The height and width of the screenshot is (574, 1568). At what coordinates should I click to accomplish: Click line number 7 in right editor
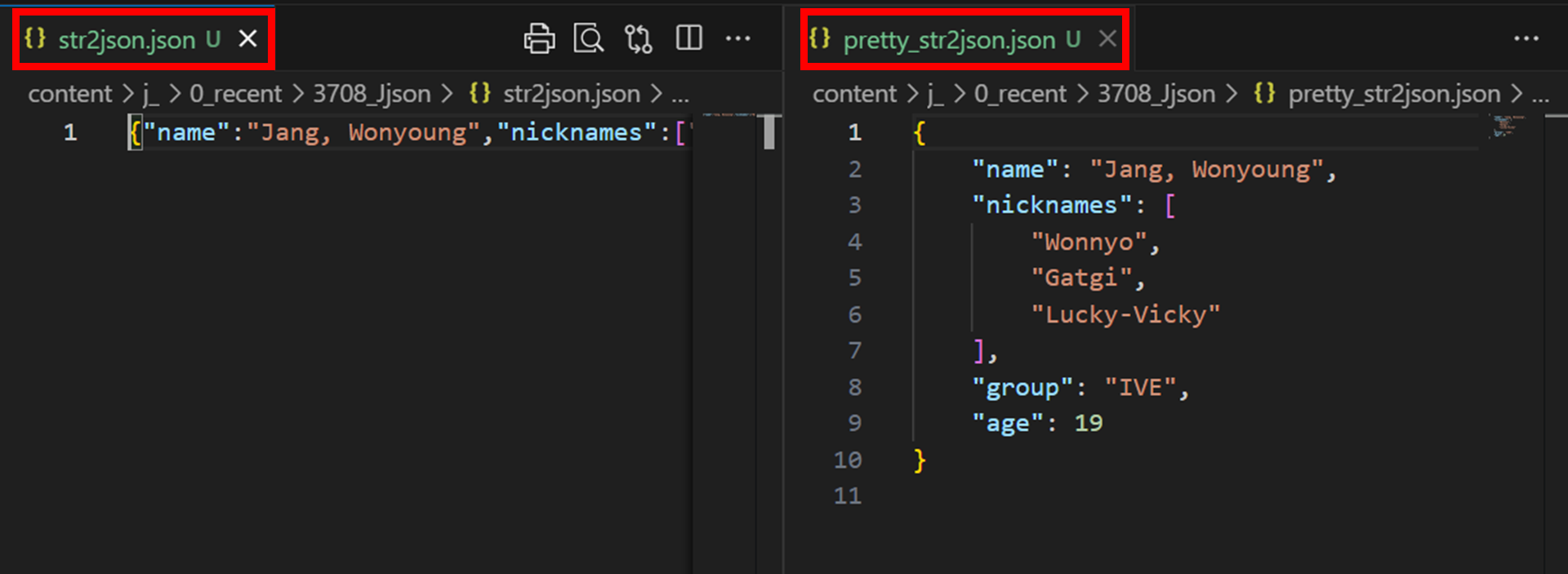(x=854, y=350)
